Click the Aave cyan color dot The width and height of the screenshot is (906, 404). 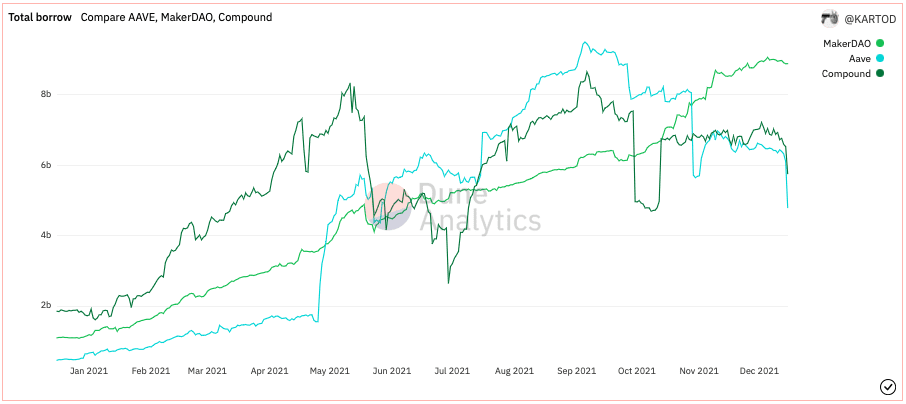point(880,59)
